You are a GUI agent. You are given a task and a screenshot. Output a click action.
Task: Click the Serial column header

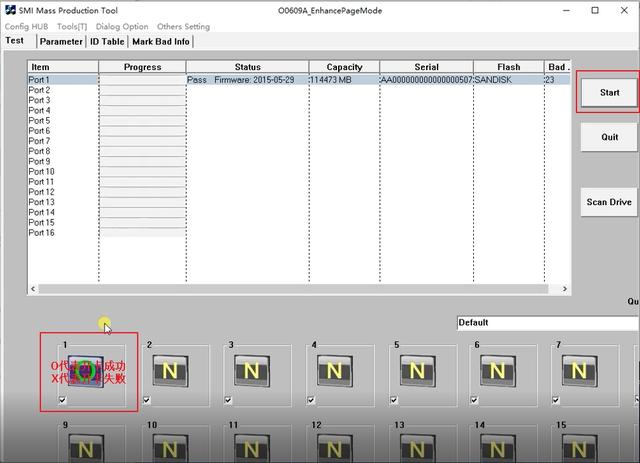pos(427,67)
